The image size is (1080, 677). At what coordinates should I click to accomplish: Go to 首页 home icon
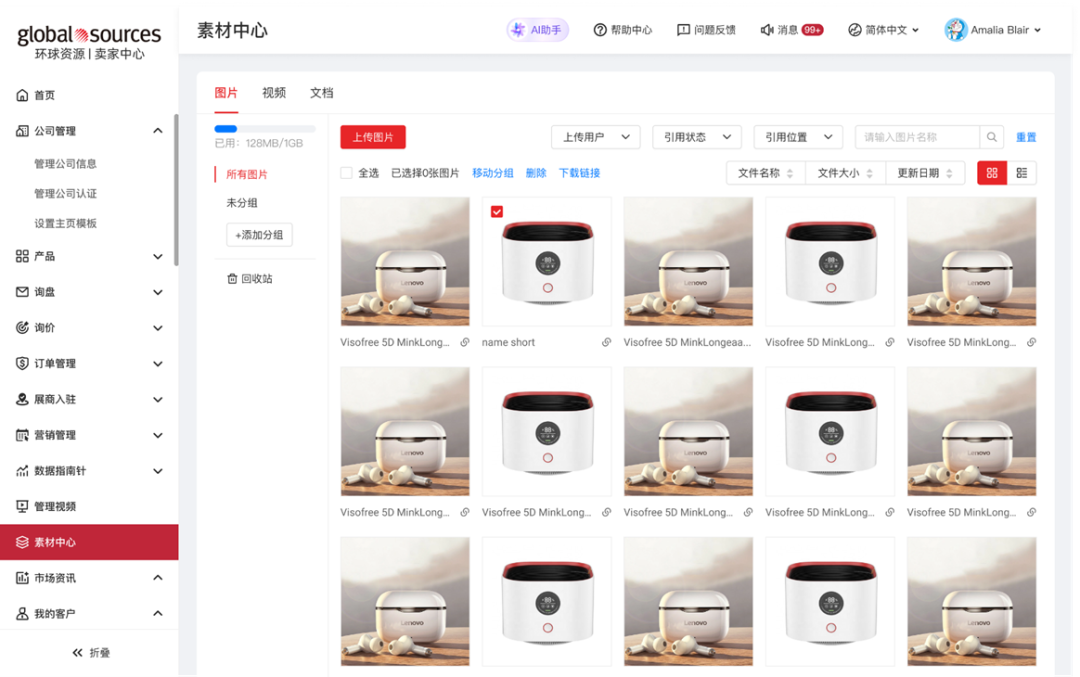[x=22, y=95]
